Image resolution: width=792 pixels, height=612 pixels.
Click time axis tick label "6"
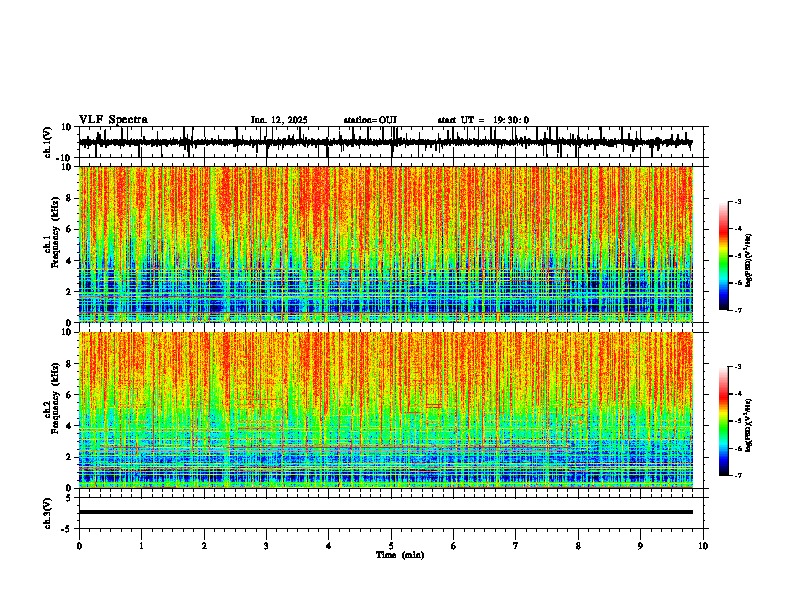pos(454,546)
